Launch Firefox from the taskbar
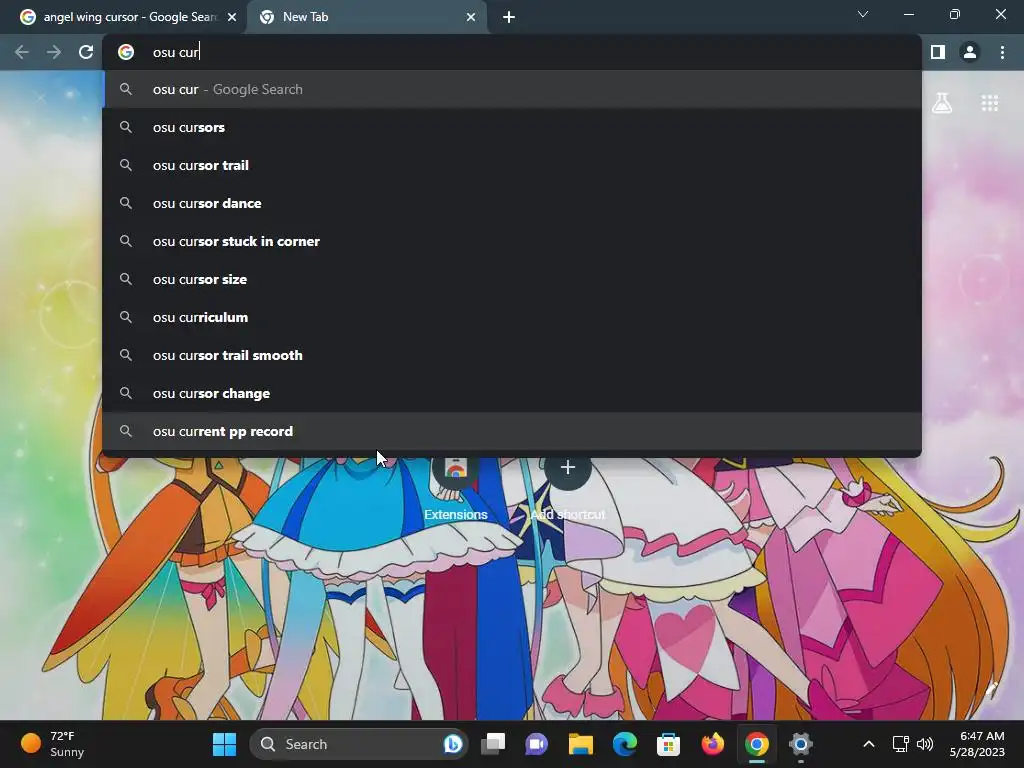This screenshot has height=768, width=1024. [712, 744]
